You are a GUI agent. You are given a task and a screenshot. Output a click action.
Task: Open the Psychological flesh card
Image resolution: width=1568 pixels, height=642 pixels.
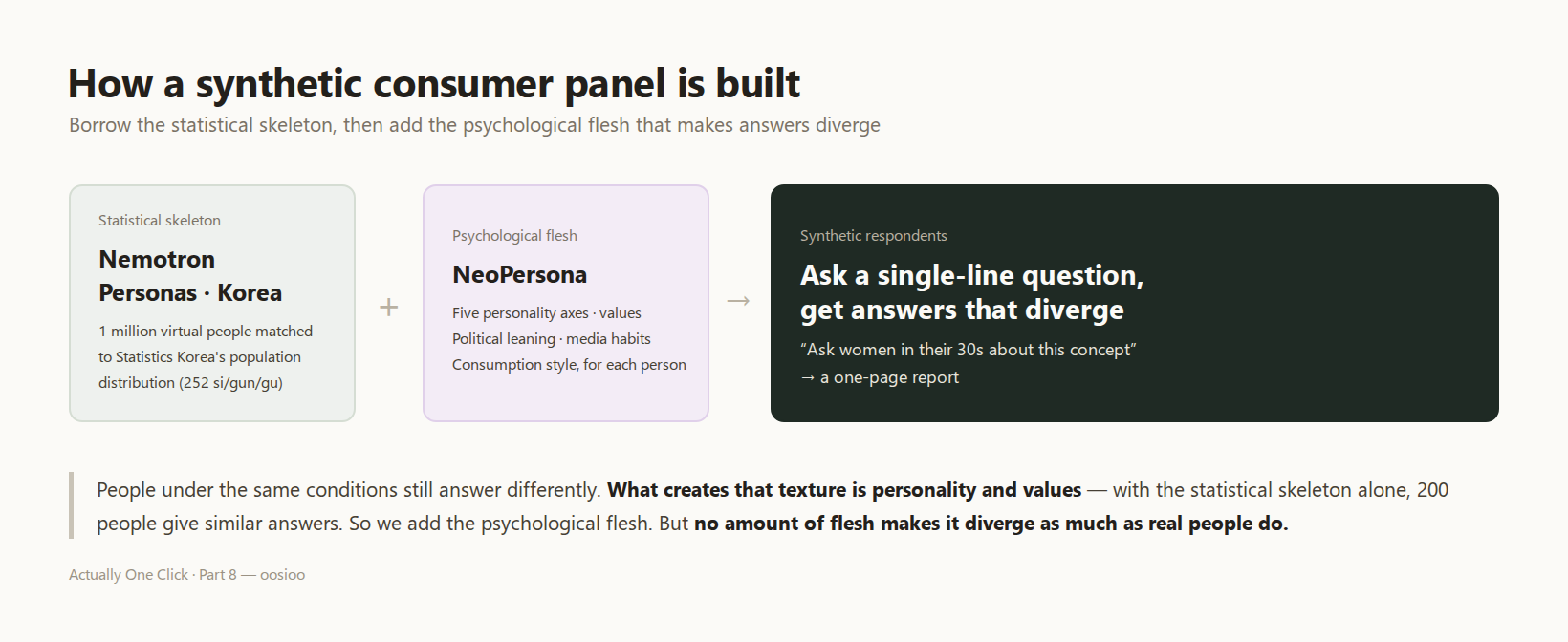point(566,303)
